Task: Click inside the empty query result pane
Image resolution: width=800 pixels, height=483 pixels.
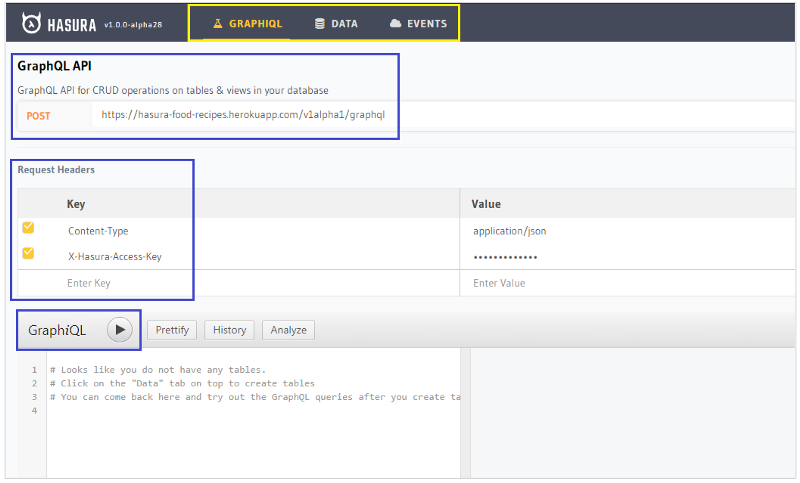Action: (x=632, y=413)
